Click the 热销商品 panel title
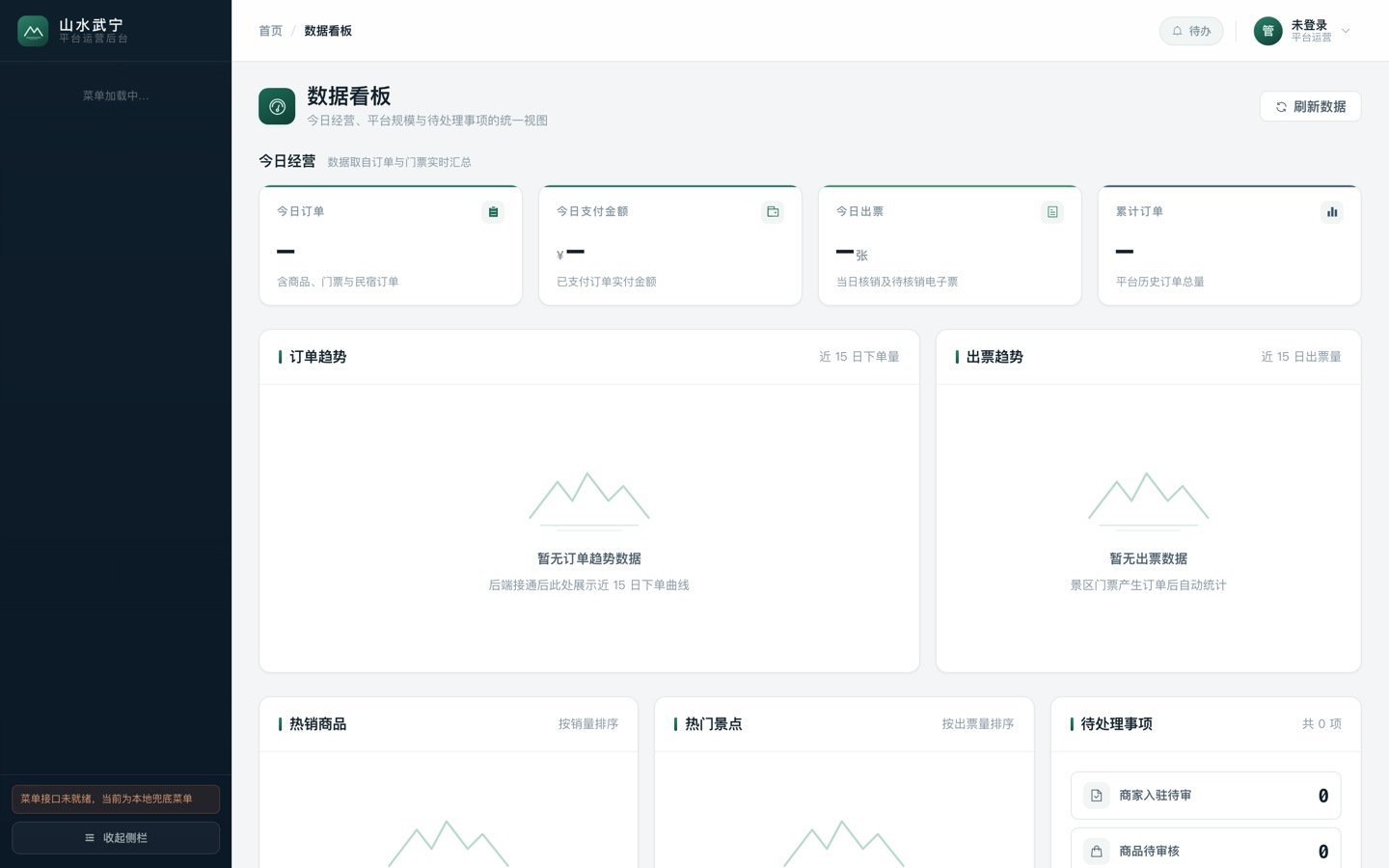Screen dimensions: 1389x868 [x=318, y=724]
